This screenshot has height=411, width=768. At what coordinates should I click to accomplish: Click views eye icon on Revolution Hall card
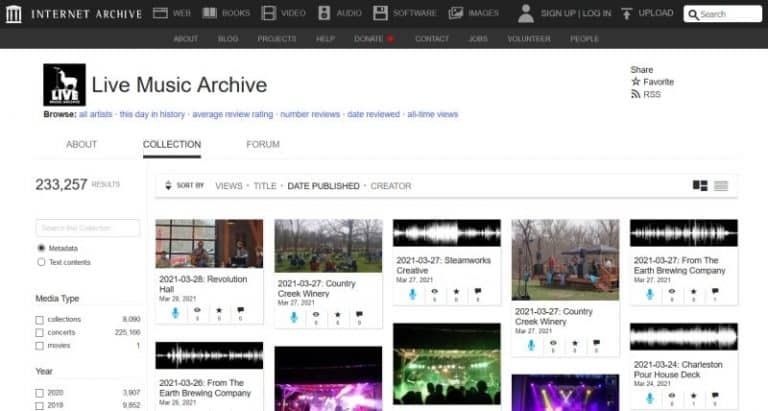[197, 310]
